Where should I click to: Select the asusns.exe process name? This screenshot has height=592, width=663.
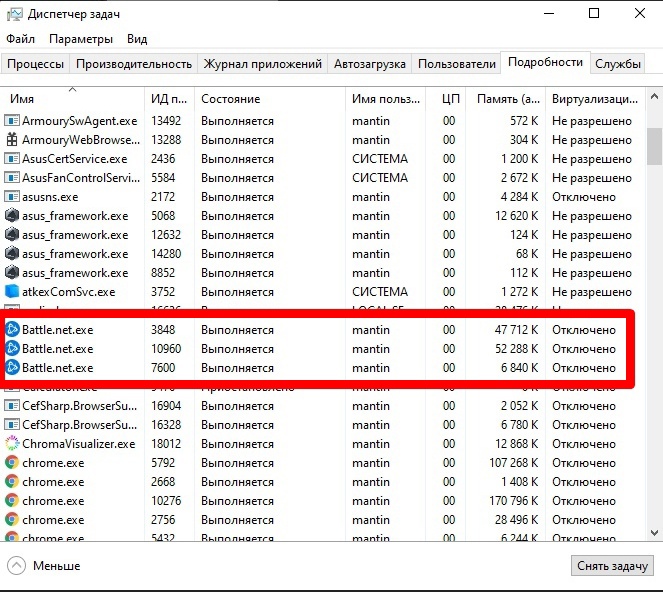tap(50, 197)
